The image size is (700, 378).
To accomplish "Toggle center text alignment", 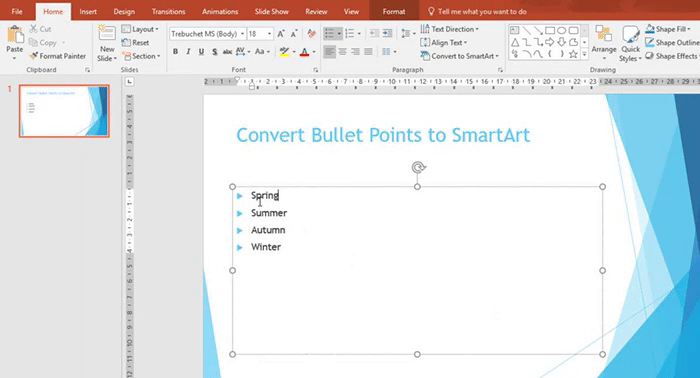I will [x=342, y=52].
